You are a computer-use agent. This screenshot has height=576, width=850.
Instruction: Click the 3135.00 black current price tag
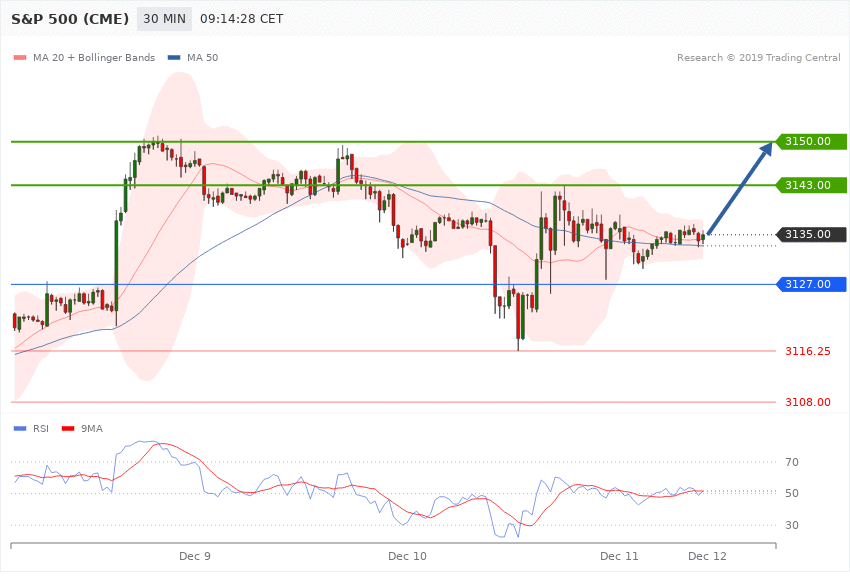pyautogui.click(x=812, y=235)
